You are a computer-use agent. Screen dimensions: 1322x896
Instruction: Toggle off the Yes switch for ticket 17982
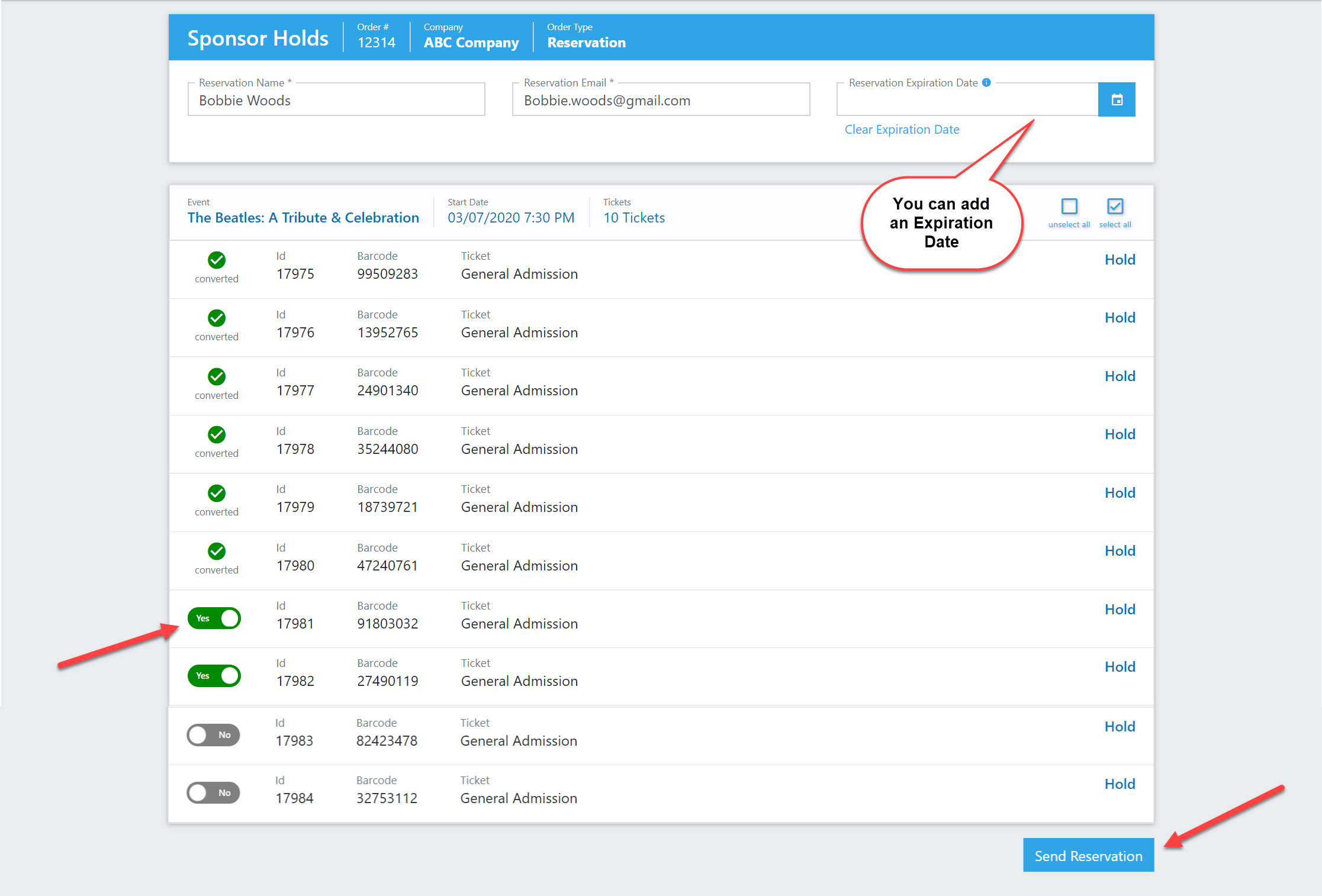214,676
